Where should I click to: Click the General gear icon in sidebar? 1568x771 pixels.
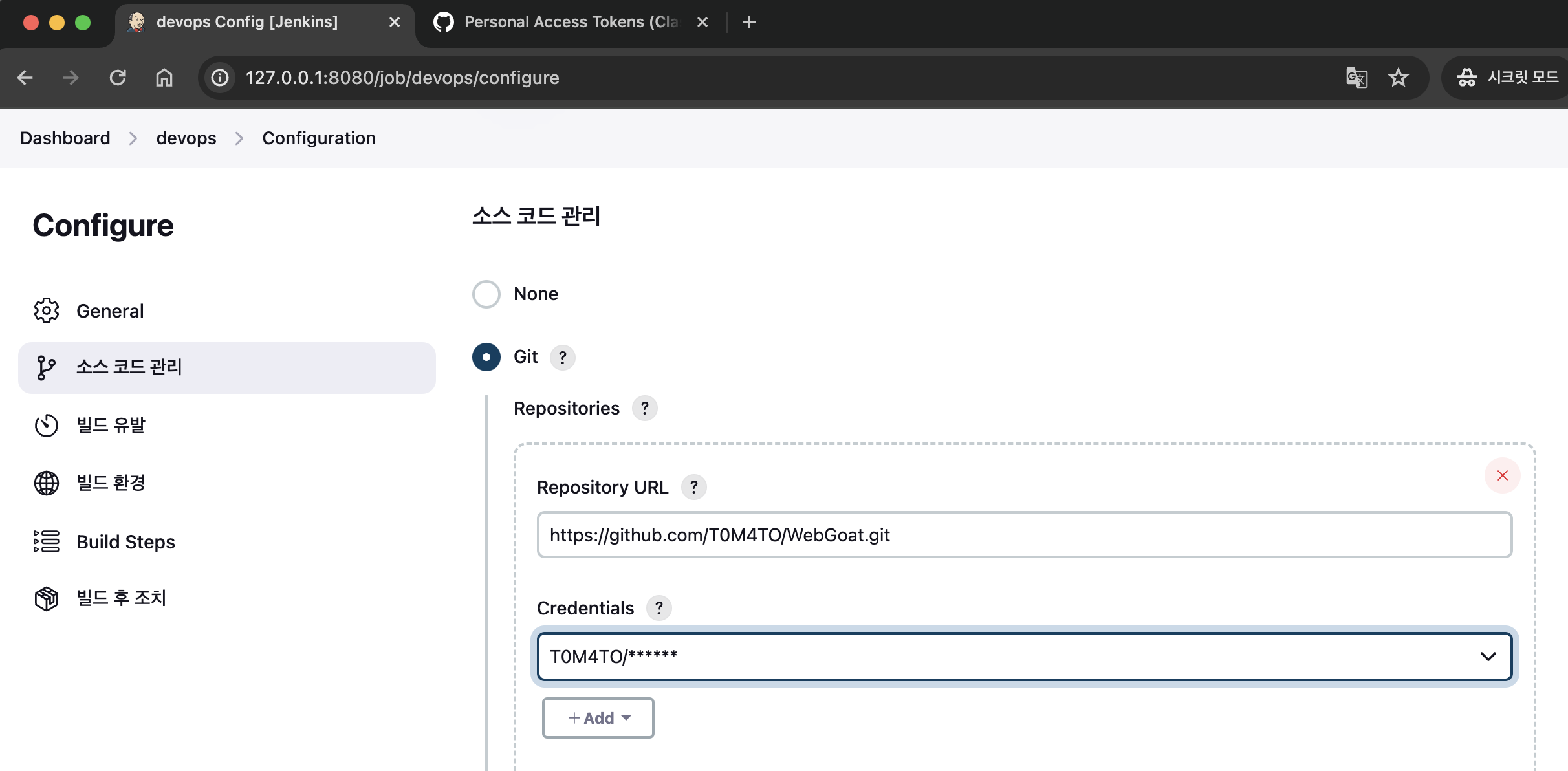[x=47, y=311]
